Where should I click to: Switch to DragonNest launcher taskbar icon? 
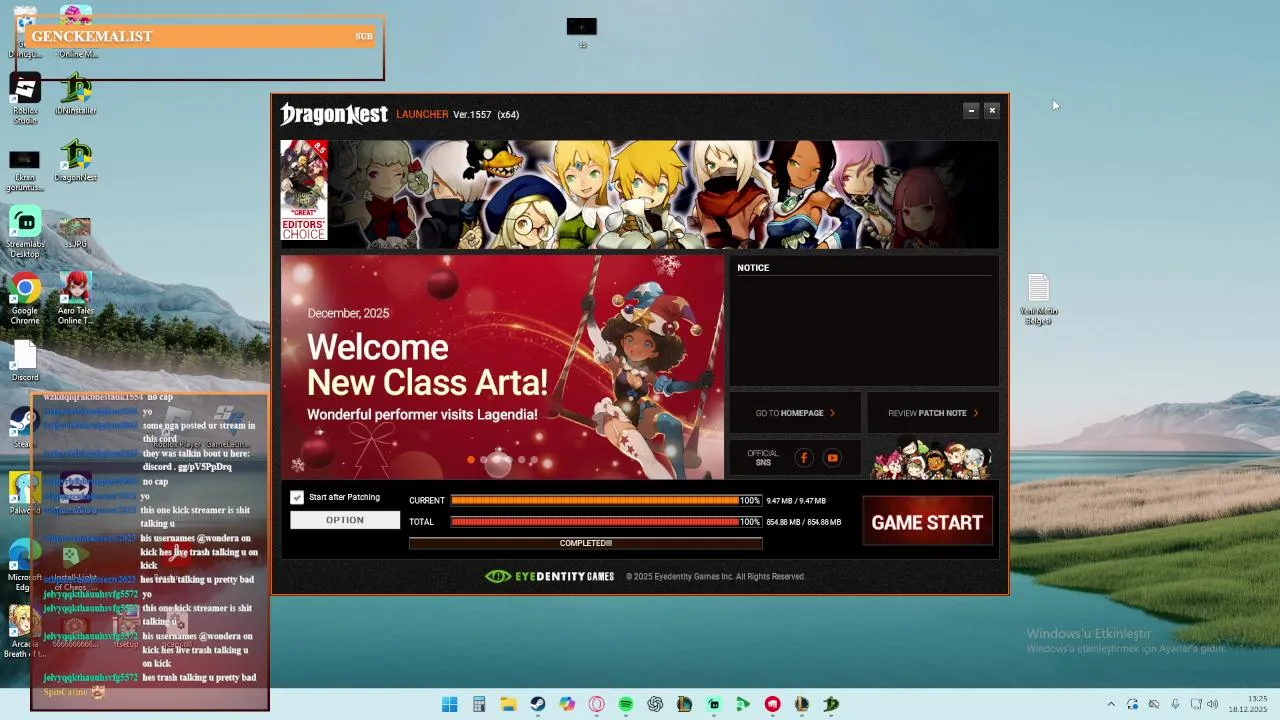click(x=831, y=704)
